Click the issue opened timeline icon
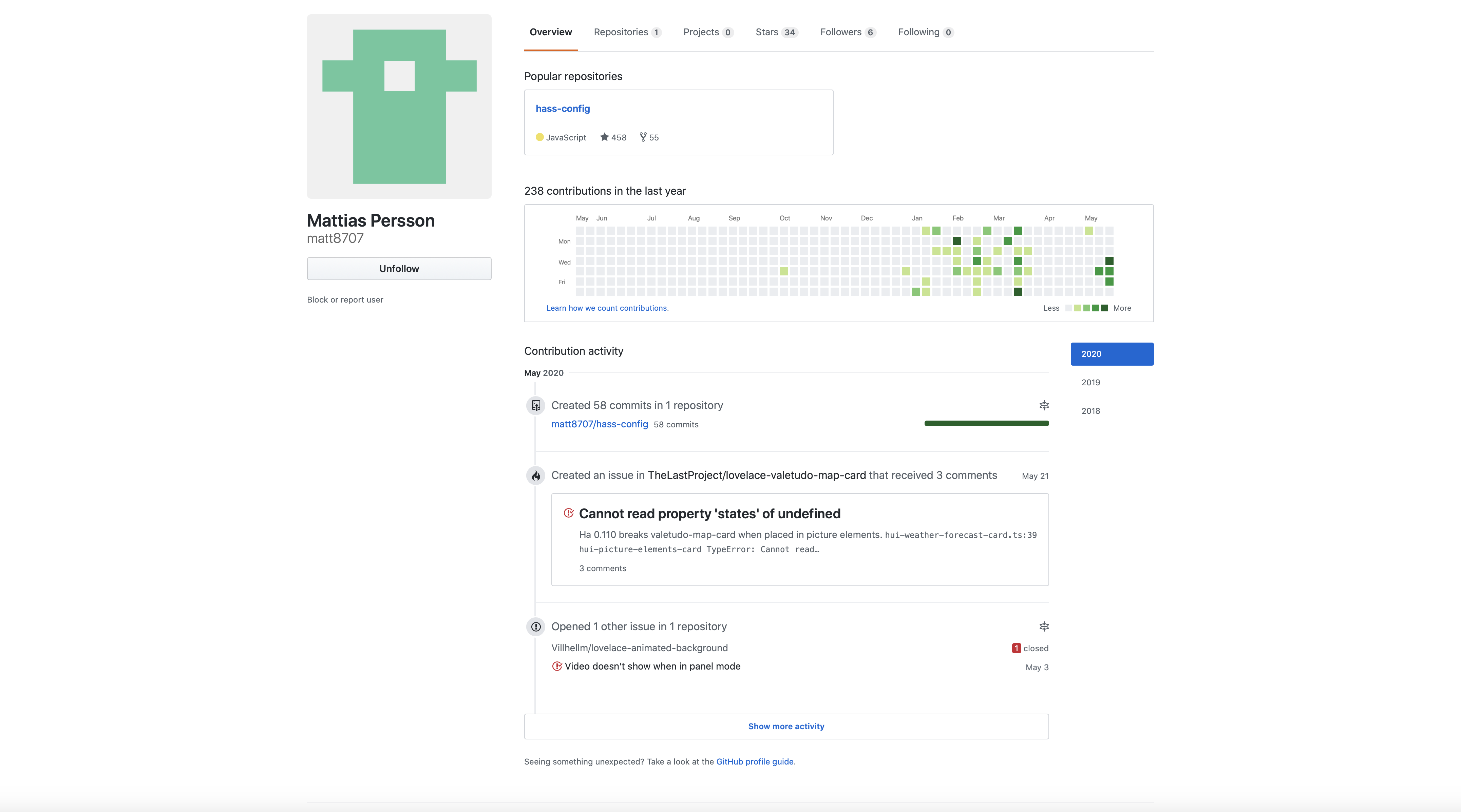This screenshot has width=1461, height=812. click(x=535, y=626)
